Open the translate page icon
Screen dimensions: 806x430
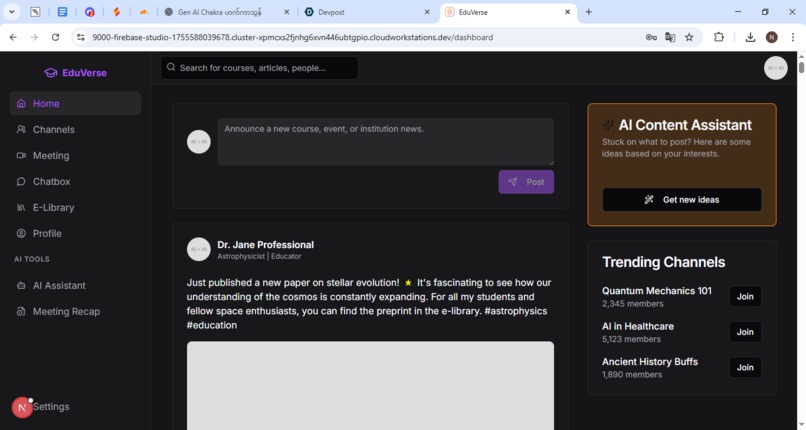tap(670, 37)
